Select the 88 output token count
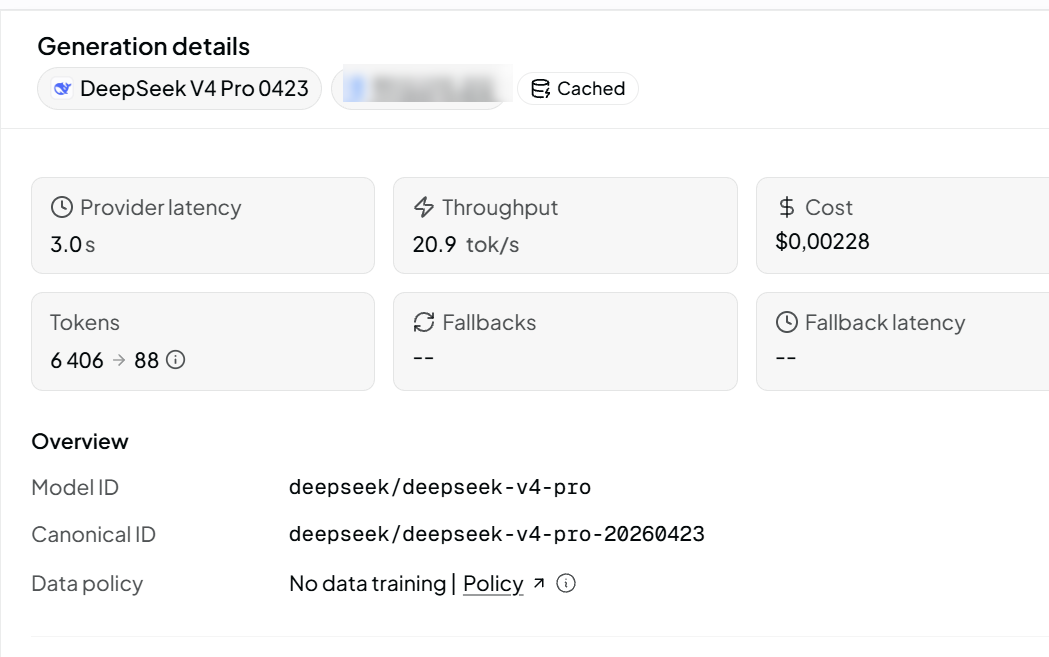 147,361
